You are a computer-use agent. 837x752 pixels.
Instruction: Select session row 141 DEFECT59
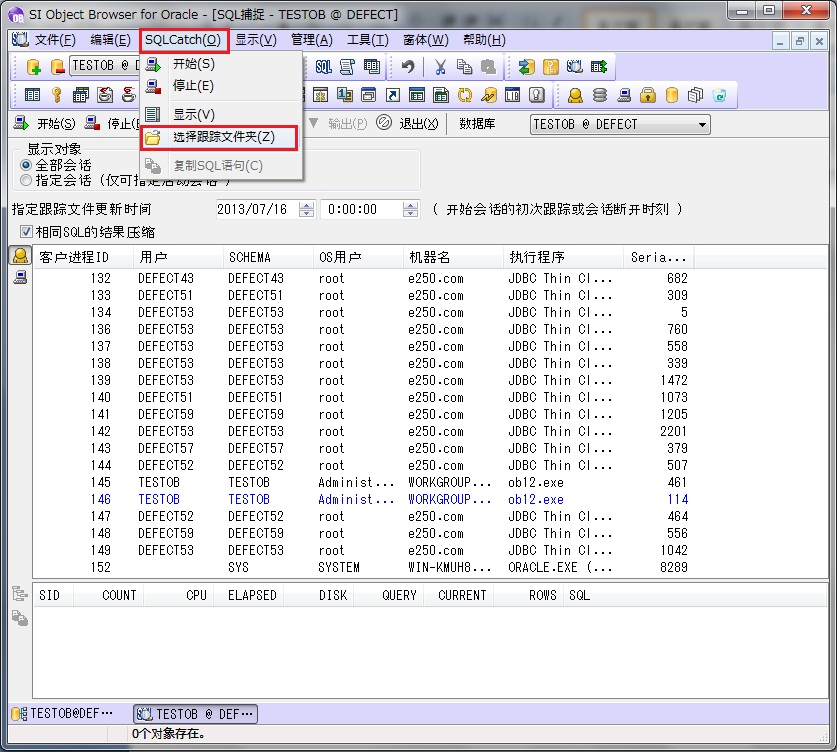tap(363, 414)
